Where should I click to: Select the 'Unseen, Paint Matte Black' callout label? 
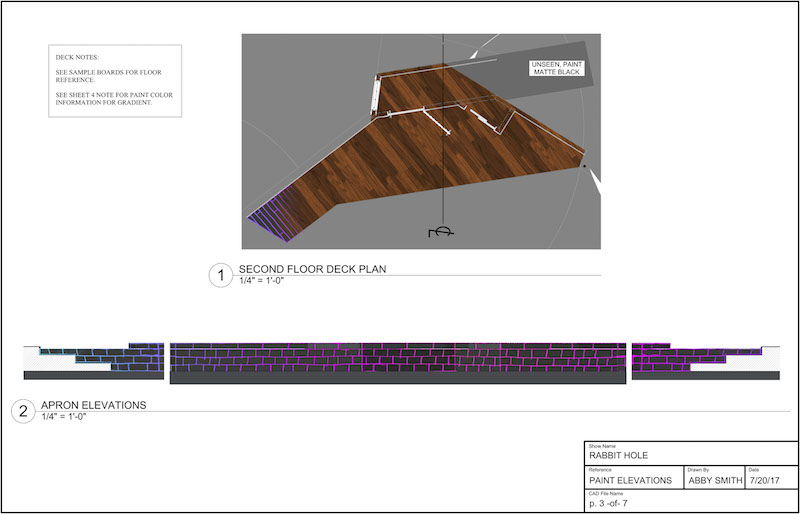pos(555,68)
